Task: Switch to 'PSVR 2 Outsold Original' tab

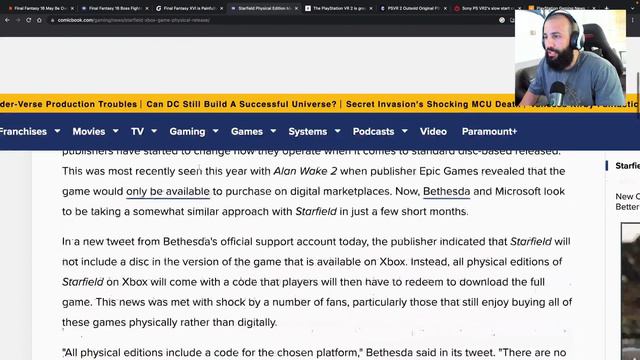Action: tap(412, 8)
